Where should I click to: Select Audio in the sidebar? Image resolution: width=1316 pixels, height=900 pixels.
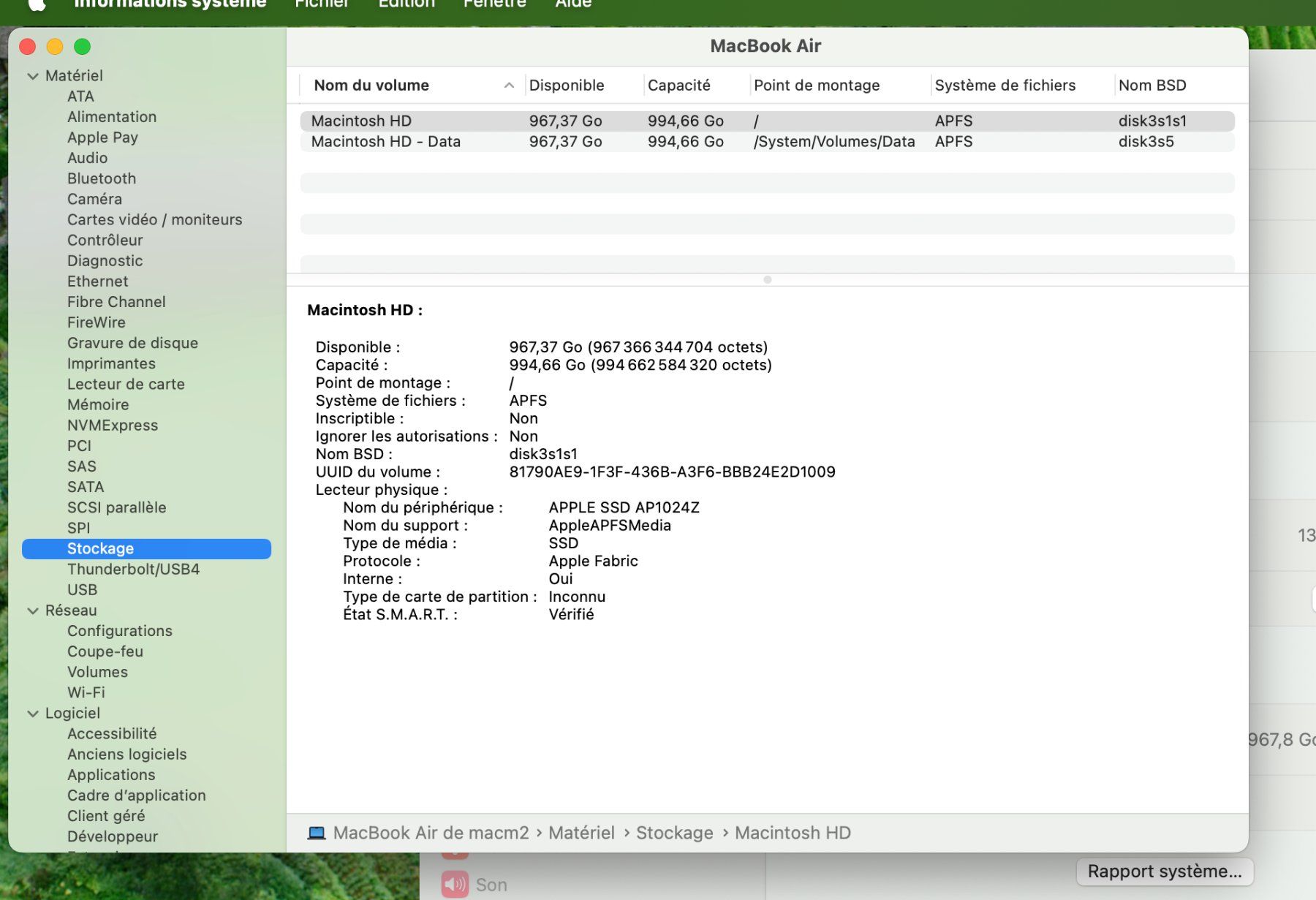87,158
